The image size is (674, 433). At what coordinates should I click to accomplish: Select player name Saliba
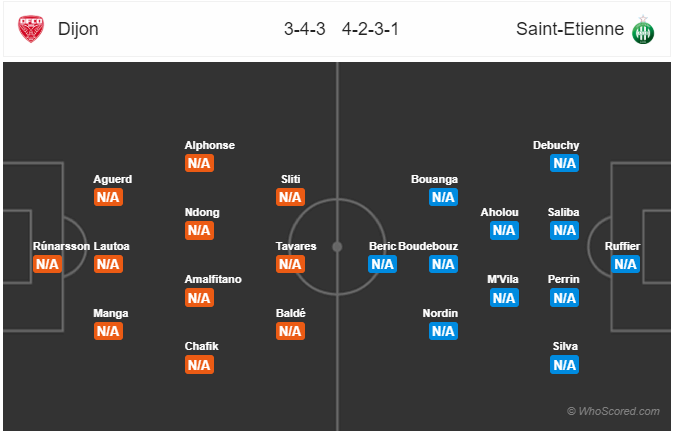click(x=563, y=212)
